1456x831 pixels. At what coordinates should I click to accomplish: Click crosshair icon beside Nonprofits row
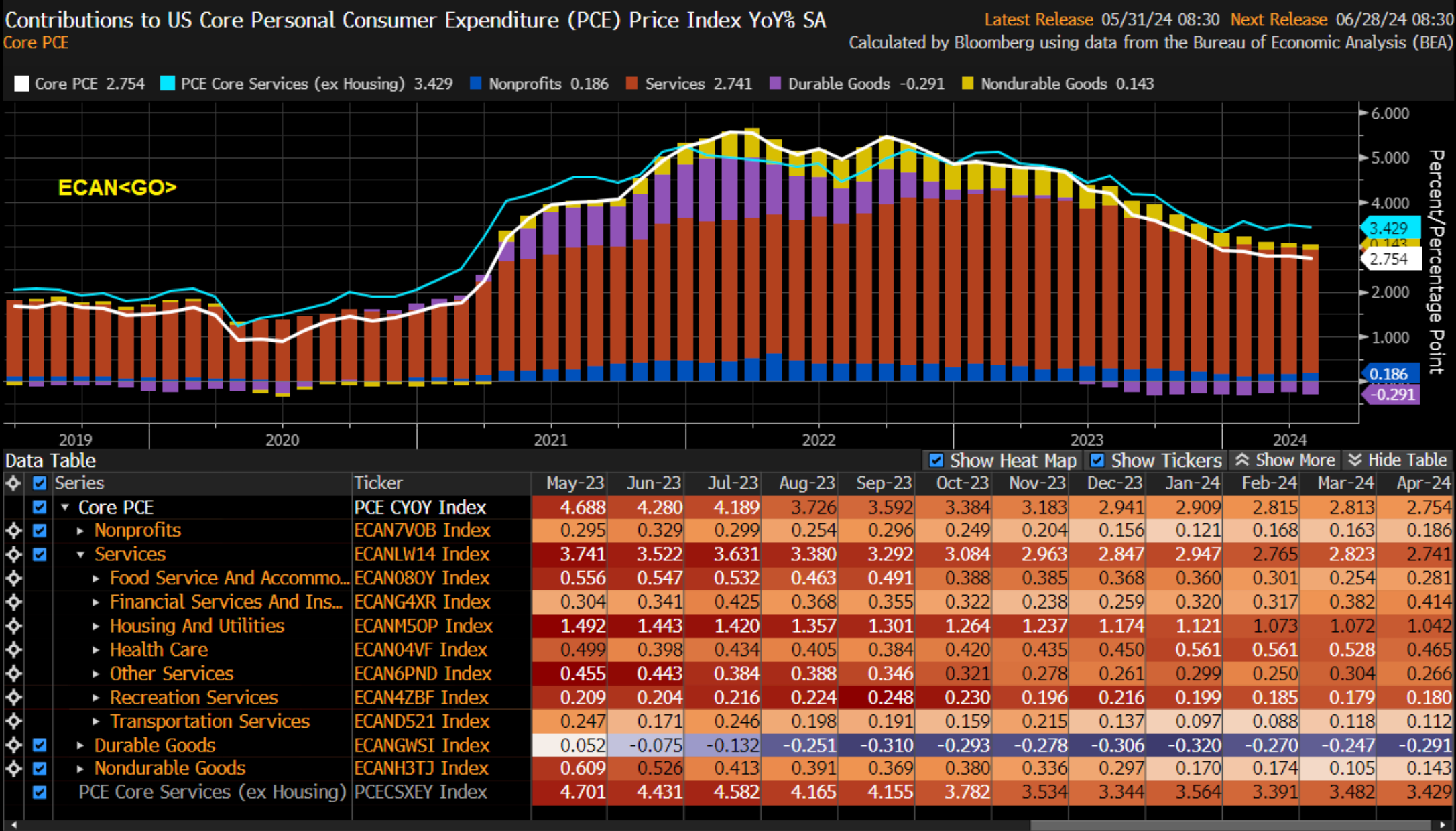click(13, 531)
